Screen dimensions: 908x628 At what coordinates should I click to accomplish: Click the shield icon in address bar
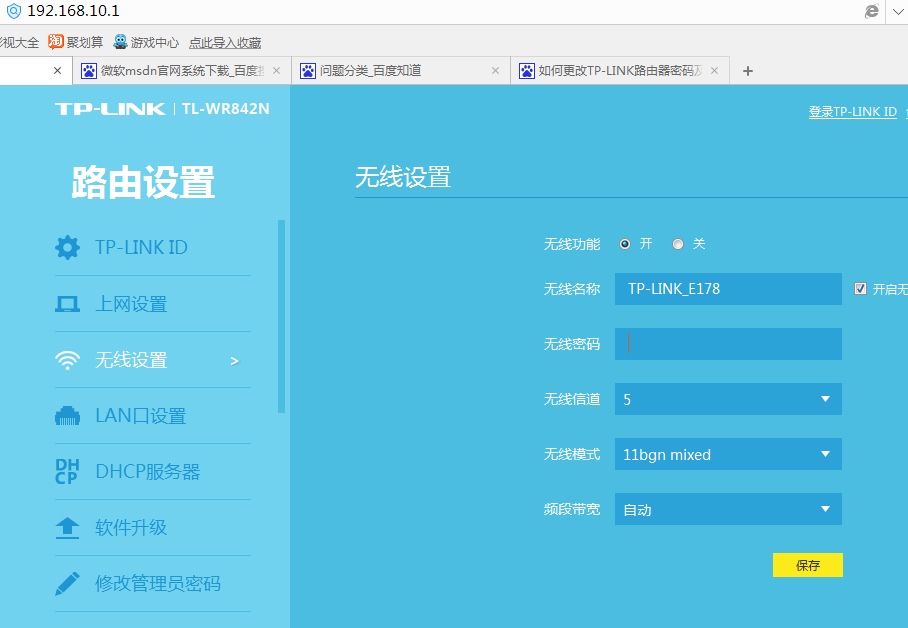(13, 10)
